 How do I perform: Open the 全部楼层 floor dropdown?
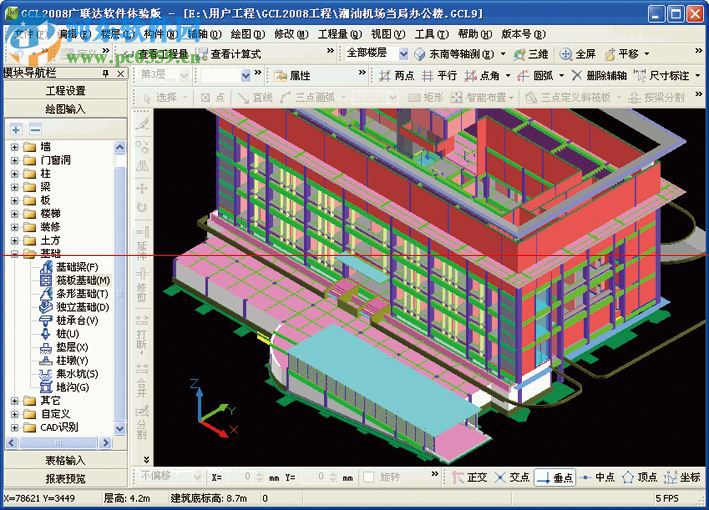(404, 54)
